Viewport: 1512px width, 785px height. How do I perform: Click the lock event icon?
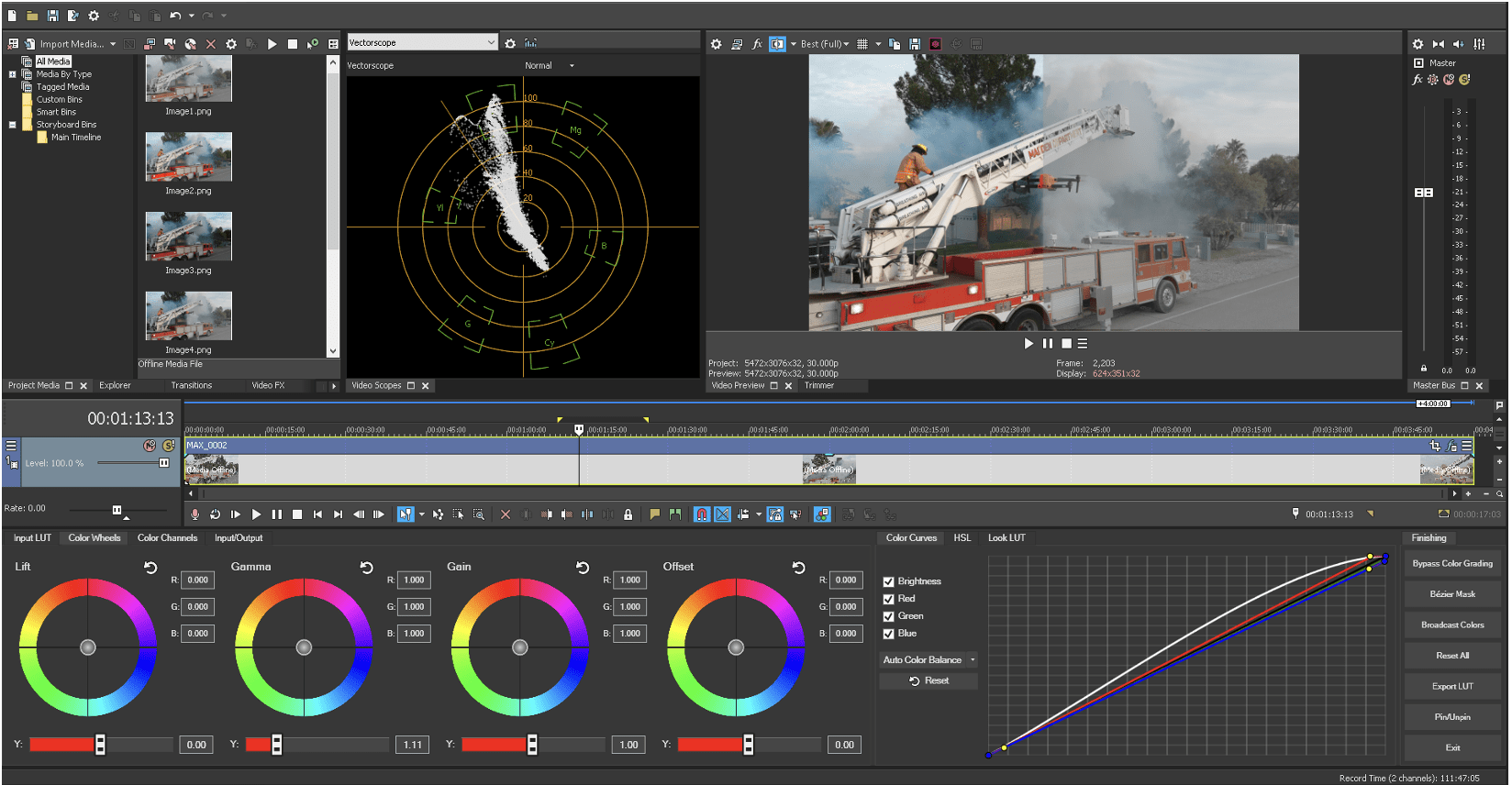pyautogui.click(x=628, y=514)
